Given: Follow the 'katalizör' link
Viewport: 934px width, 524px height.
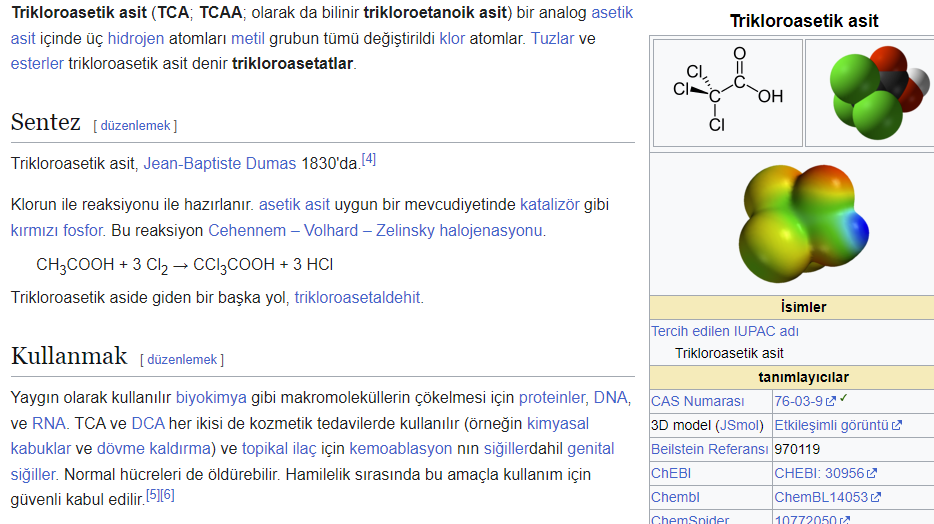Looking at the screenshot, I should [x=550, y=205].
